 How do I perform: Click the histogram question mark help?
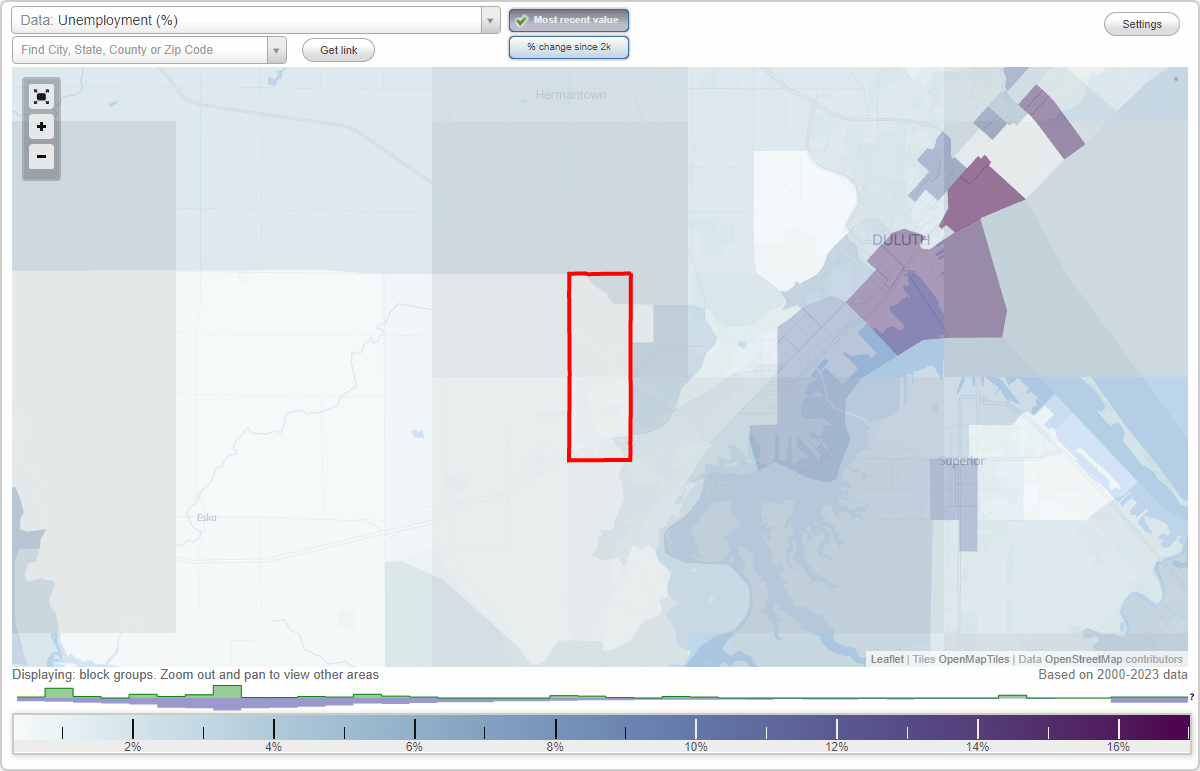tap(1192, 696)
